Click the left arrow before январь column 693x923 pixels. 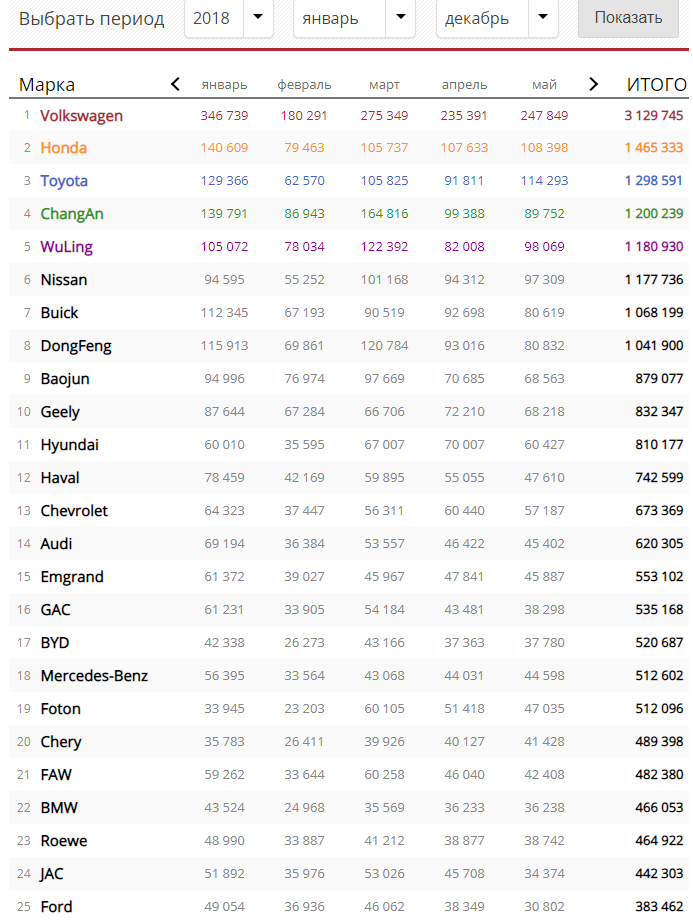click(175, 84)
